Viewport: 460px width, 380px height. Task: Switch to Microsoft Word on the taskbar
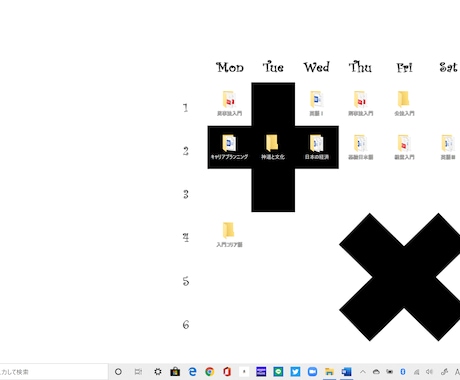[x=346, y=372]
